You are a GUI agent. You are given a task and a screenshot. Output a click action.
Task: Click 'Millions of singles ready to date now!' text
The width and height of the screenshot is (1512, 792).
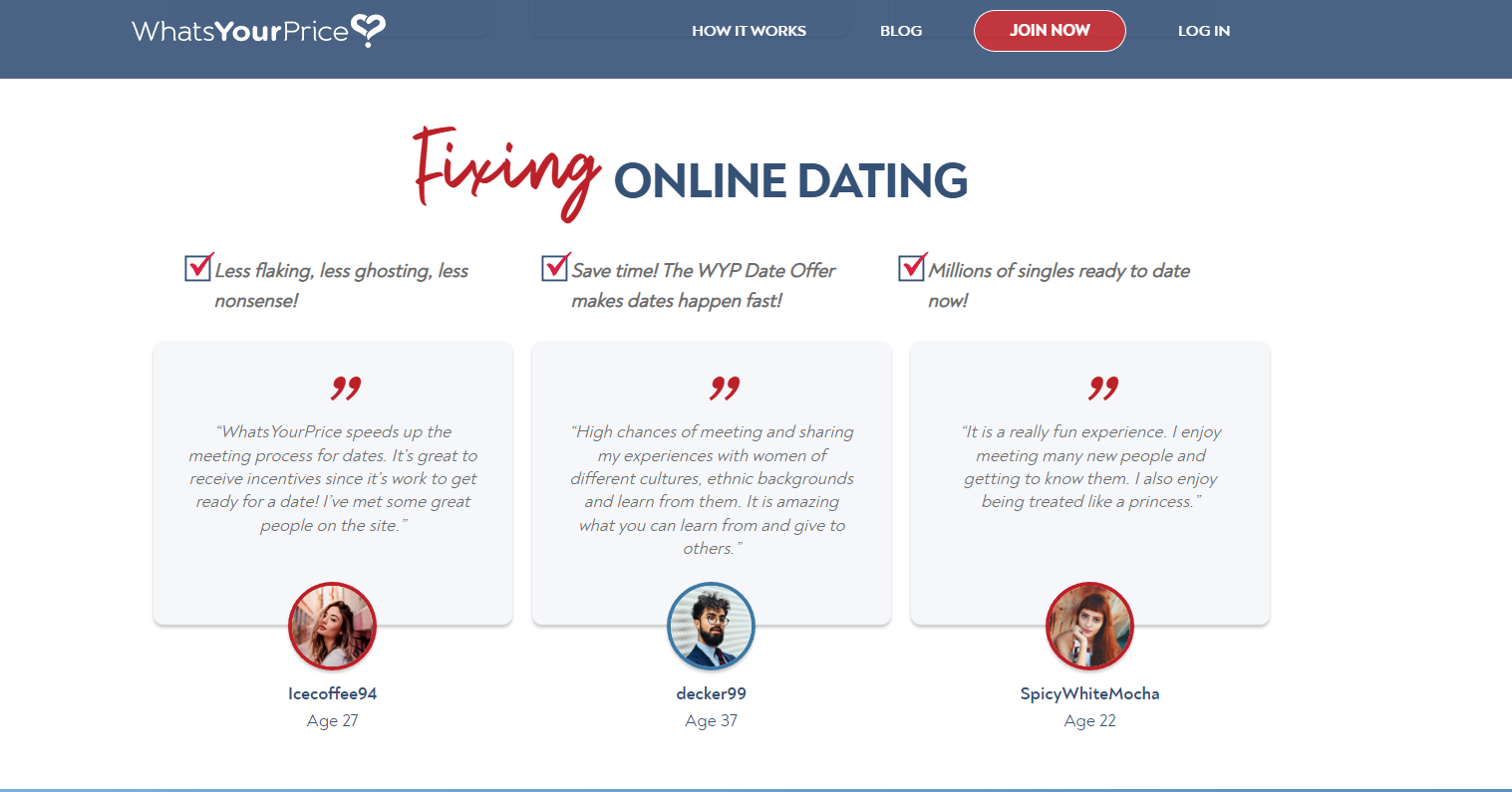[x=1058, y=285]
